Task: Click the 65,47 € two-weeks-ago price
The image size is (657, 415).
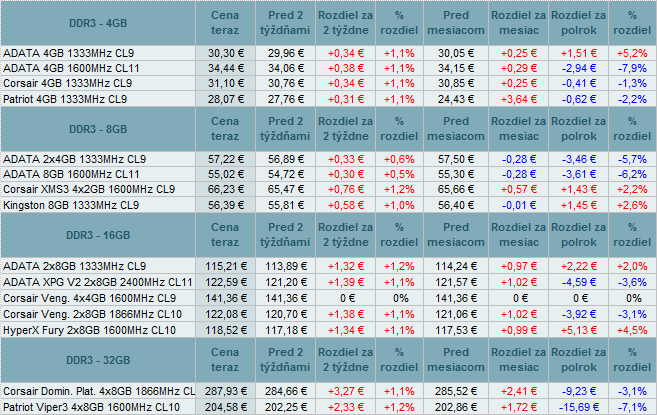Action: (285, 189)
